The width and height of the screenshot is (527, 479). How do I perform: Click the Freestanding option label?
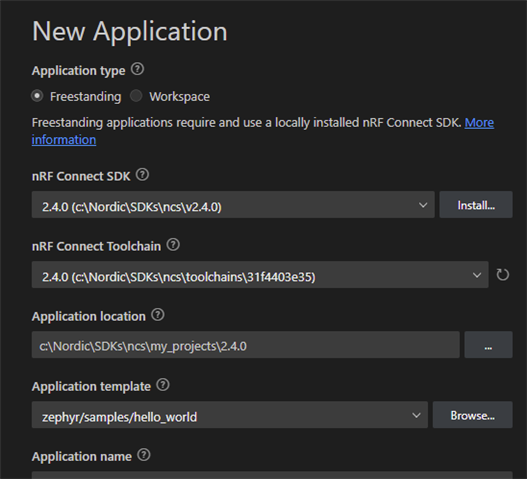pos(85,97)
